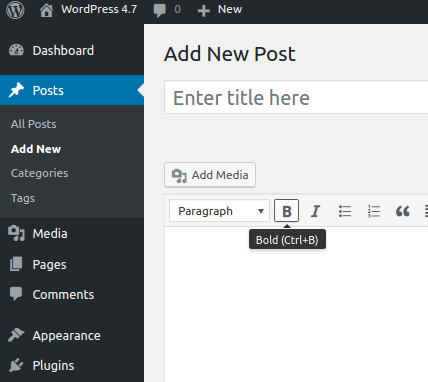Click the Paragraph dropdown arrow
This screenshot has width=428, height=382.
[x=261, y=211]
